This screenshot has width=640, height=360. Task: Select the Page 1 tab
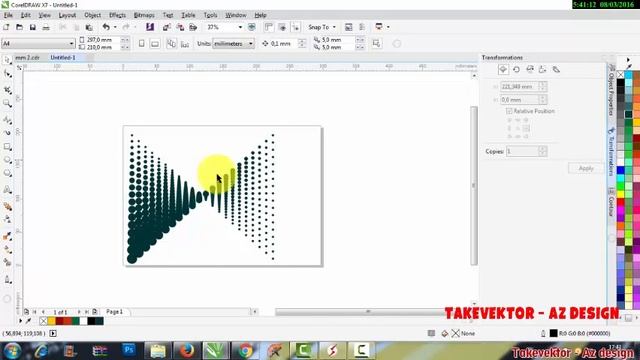coord(114,311)
